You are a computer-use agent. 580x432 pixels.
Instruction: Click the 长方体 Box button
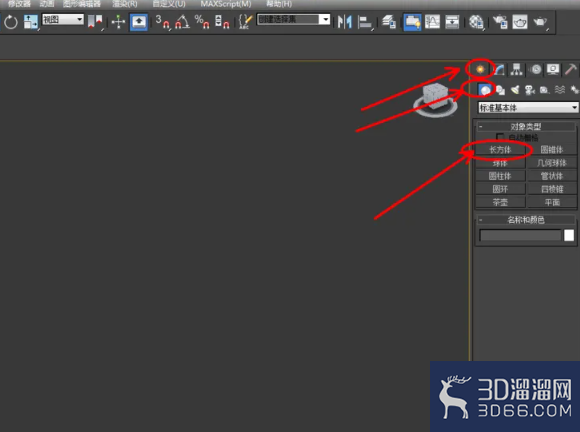click(x=500, y=149)
